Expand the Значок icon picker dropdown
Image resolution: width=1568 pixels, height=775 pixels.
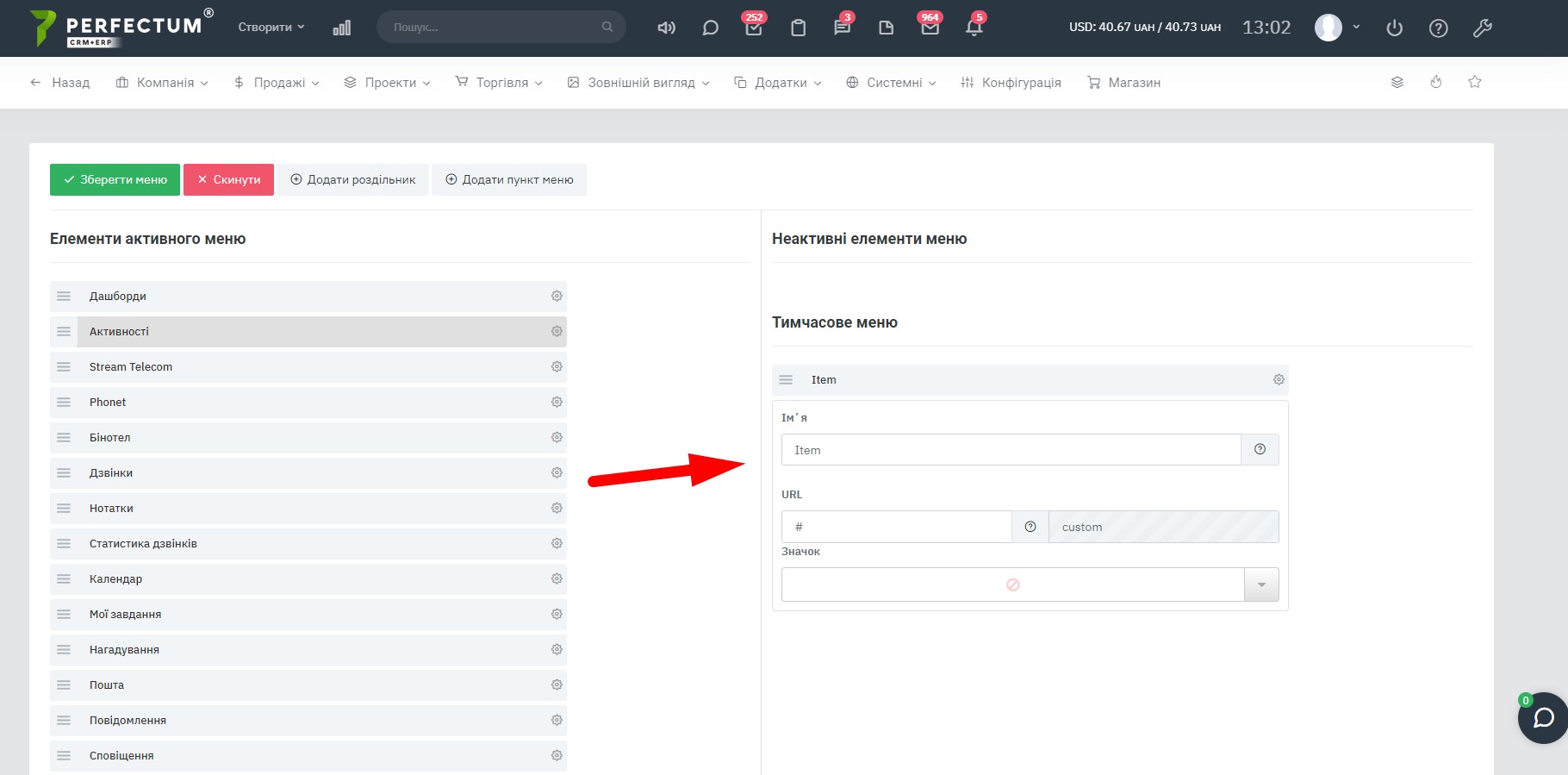click(1261, 584)
